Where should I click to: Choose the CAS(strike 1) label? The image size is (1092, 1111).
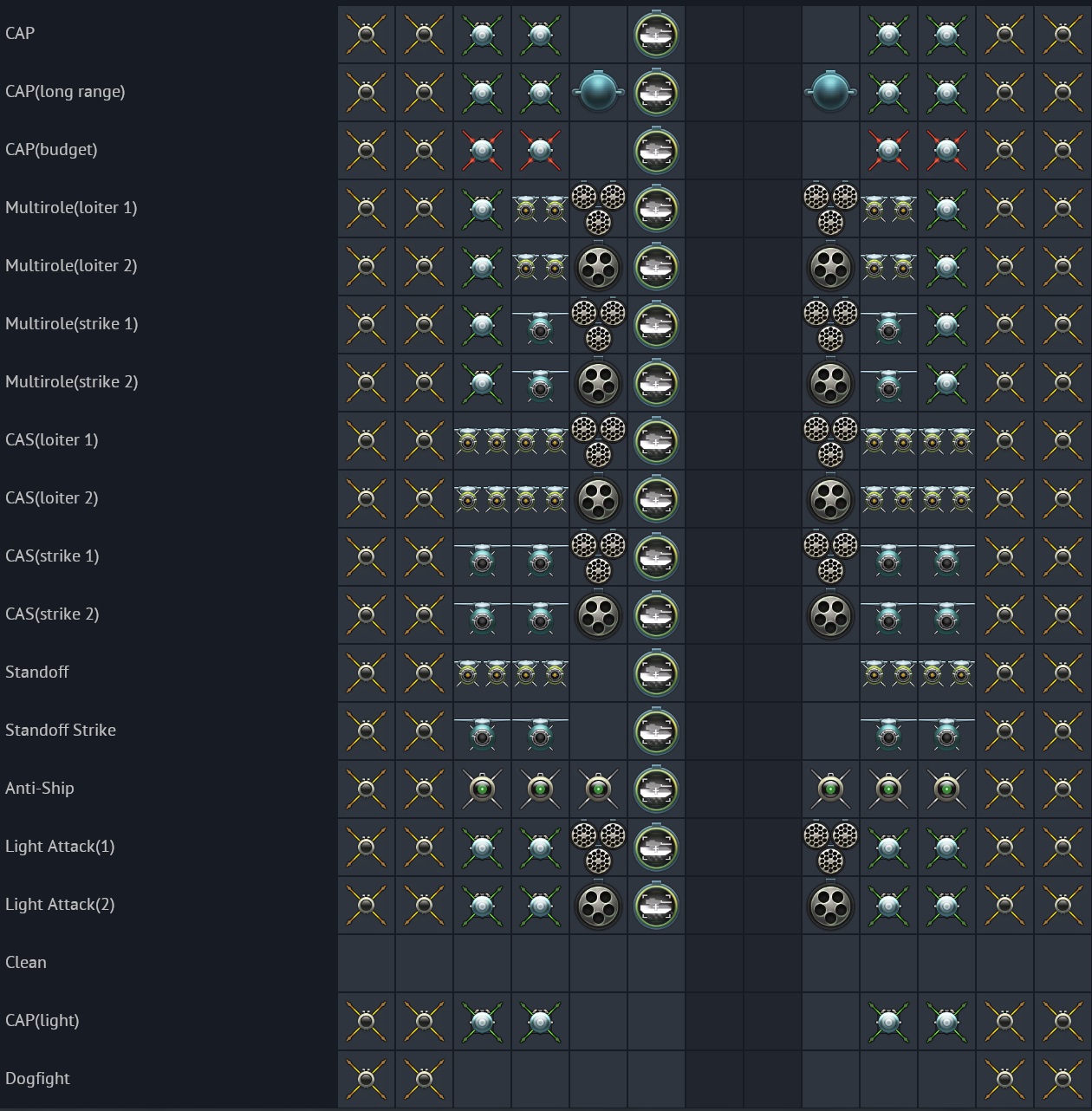52,556
